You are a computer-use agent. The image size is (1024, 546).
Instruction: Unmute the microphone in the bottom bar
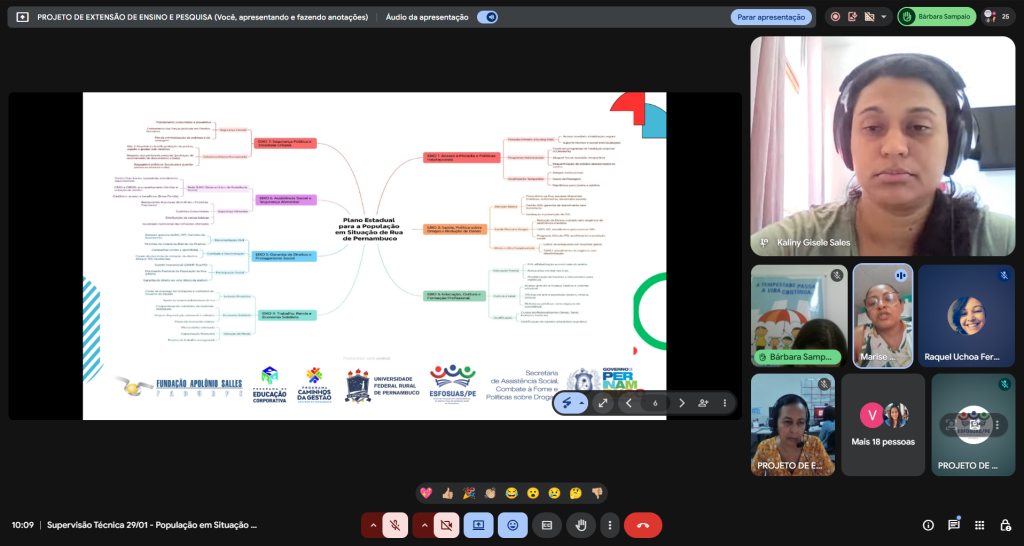click(395, 525)
